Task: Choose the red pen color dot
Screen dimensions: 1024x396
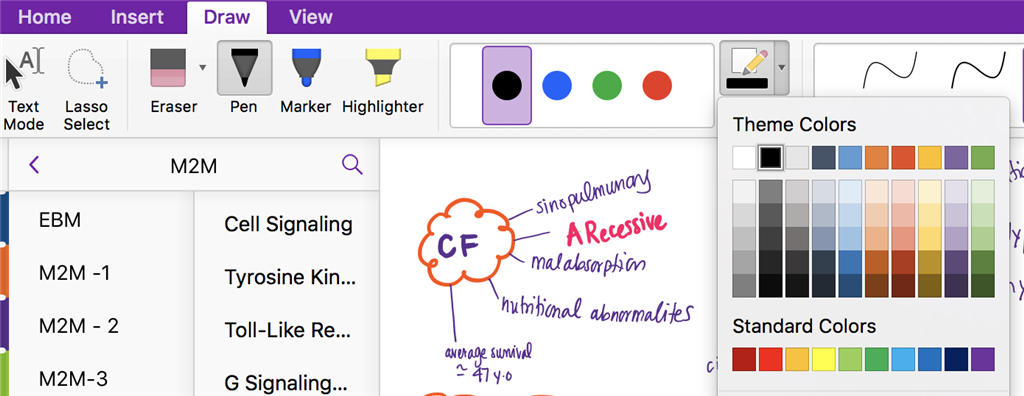Action: tap(657, 86)
